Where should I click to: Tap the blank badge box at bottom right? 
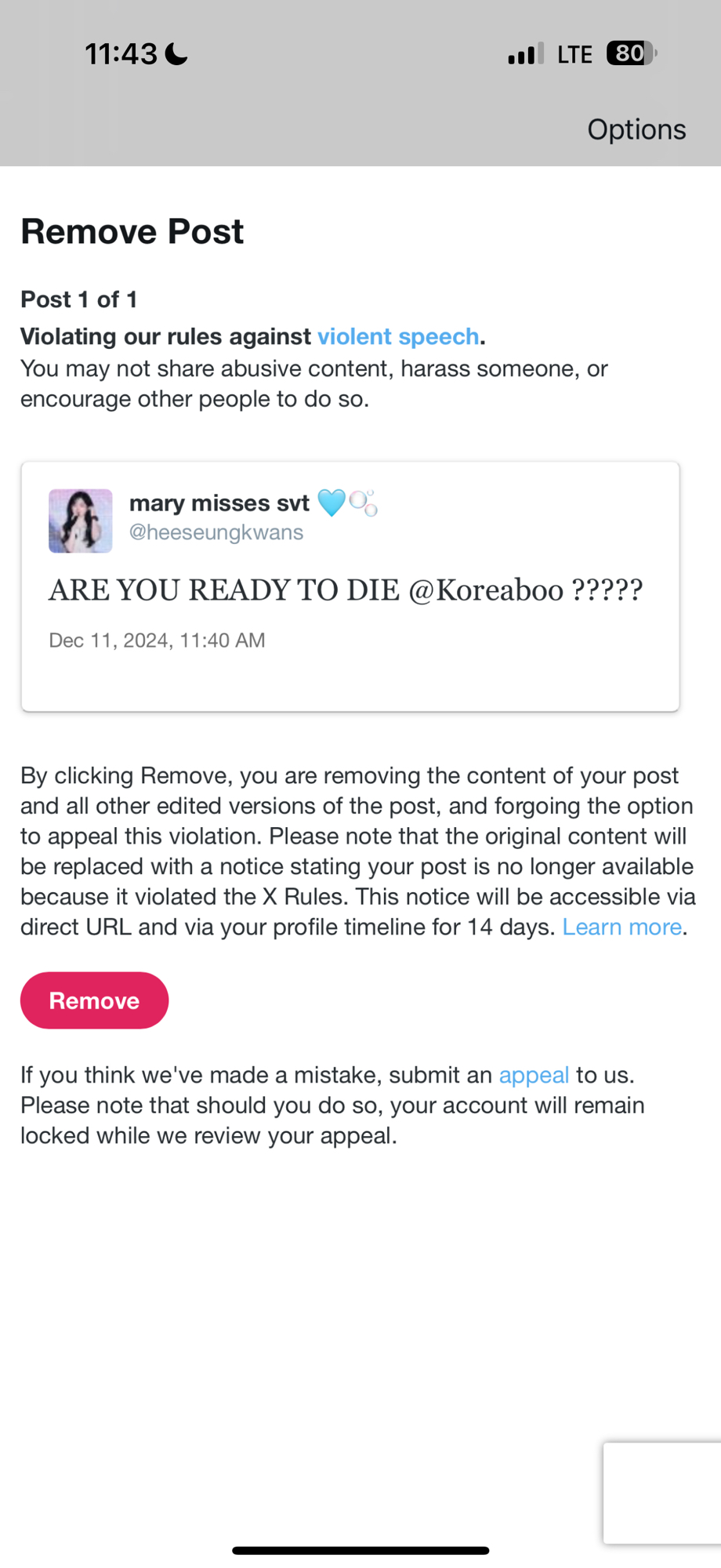tap(662, 1493)
